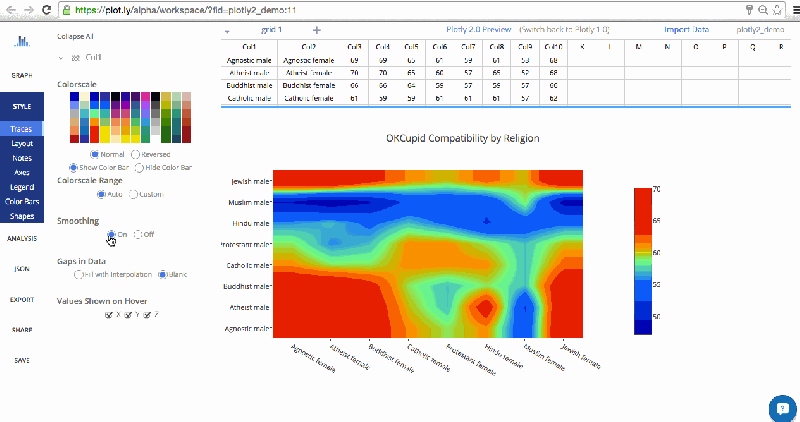Viewport: 800px width, 422px height.
Task: Select Normal colorscale direction
Action: click(94, 154)
